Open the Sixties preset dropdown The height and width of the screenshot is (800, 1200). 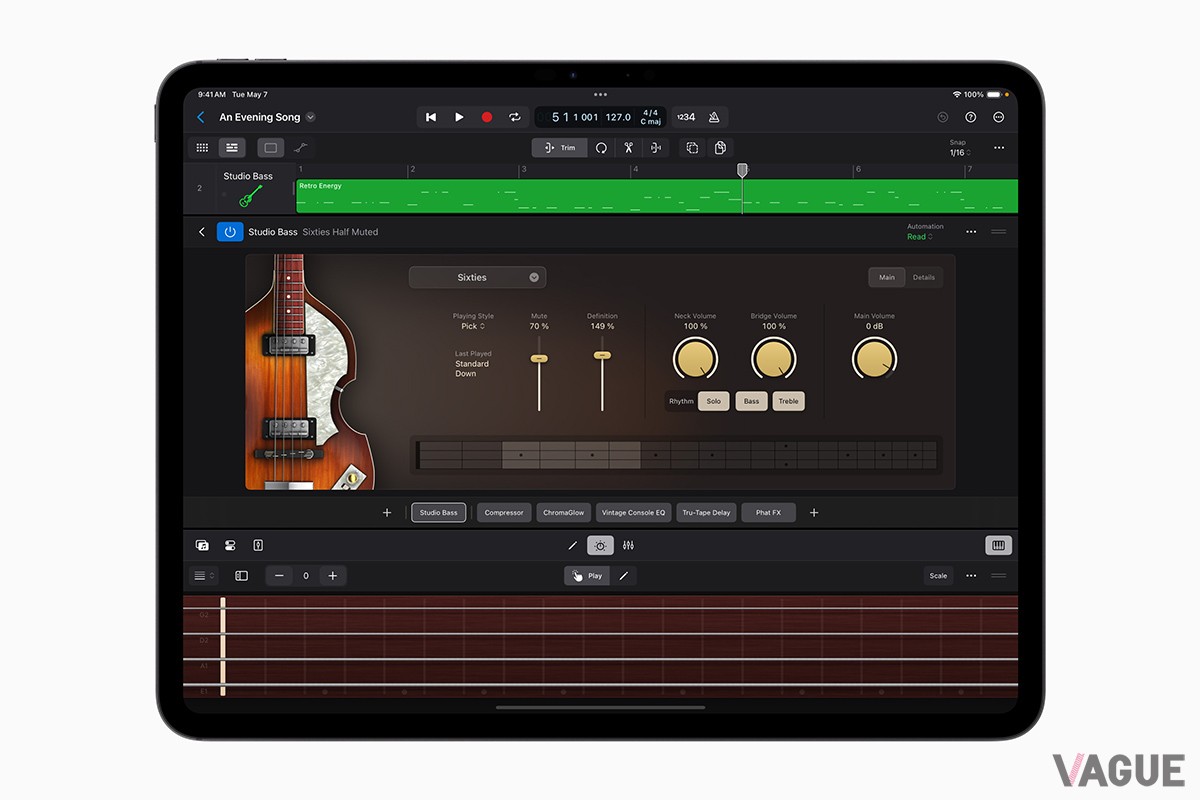click(477, 277)
